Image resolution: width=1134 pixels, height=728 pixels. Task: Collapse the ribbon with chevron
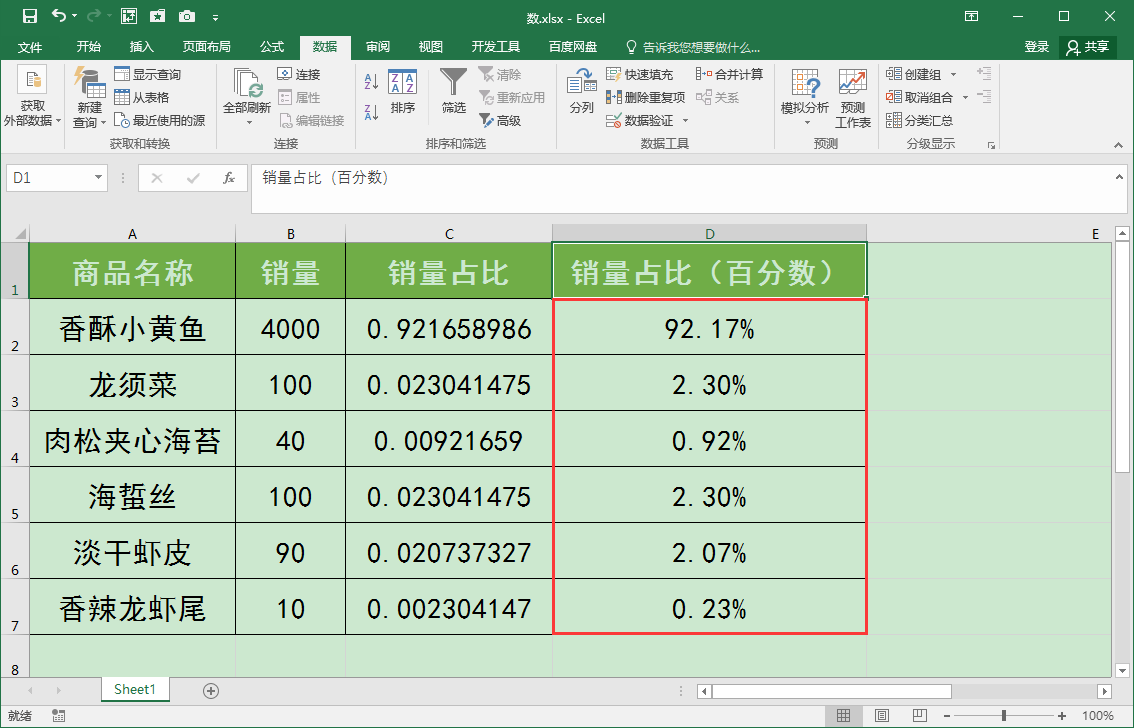1119,145
